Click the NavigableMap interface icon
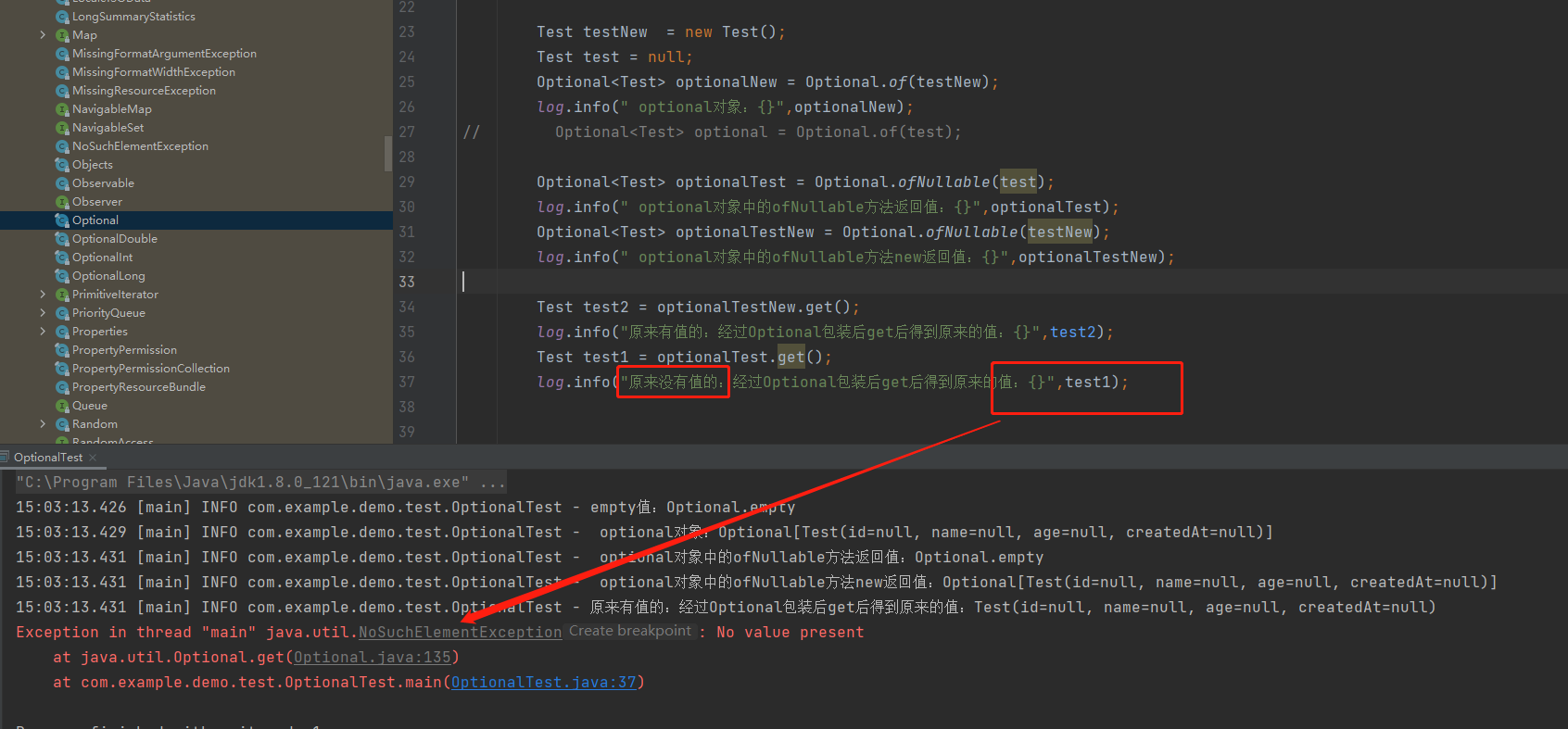Image resolution: width=1568 pixels, height=729 pixels. tap(63, 109)
